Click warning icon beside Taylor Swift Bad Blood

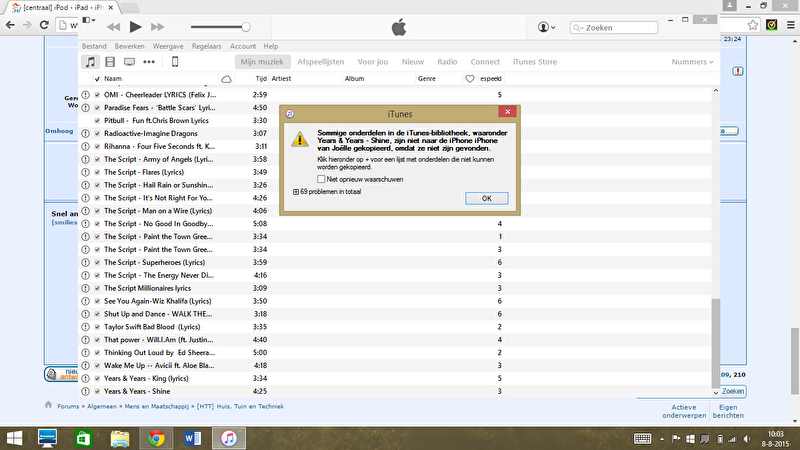coord(85,327)
